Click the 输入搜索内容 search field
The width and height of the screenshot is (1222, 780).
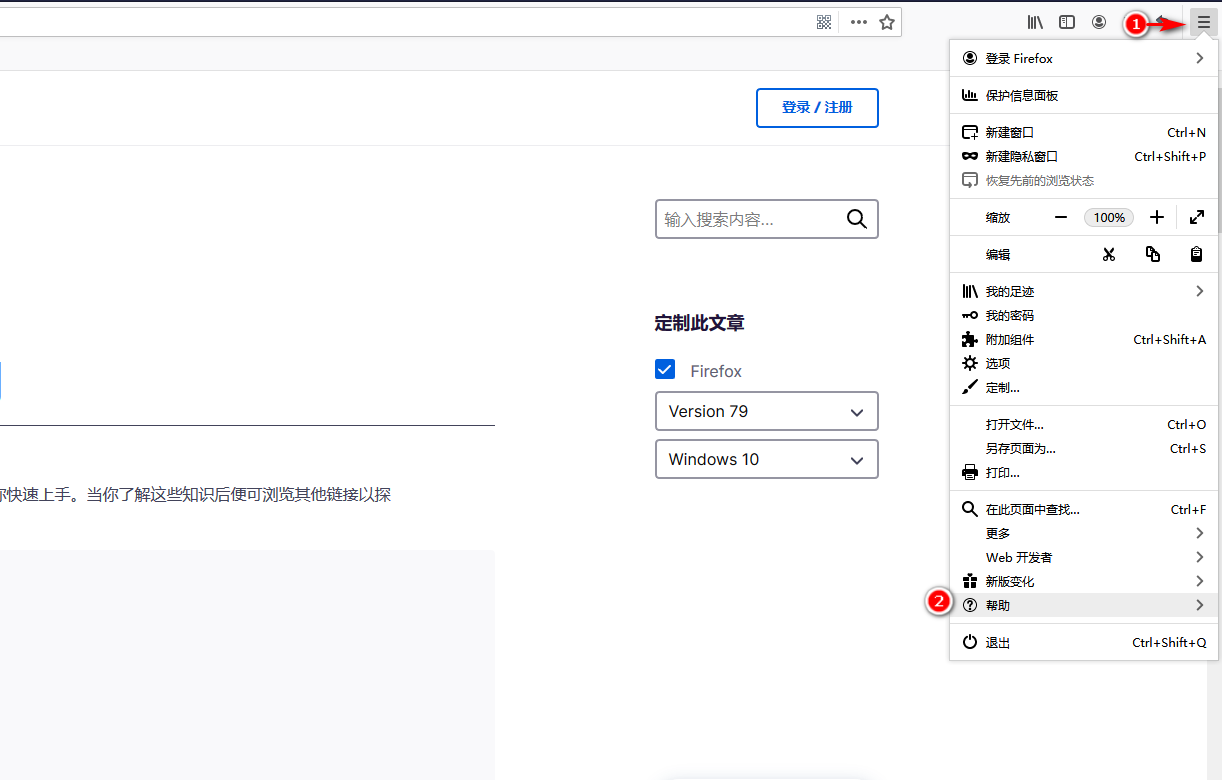point(750,219)
